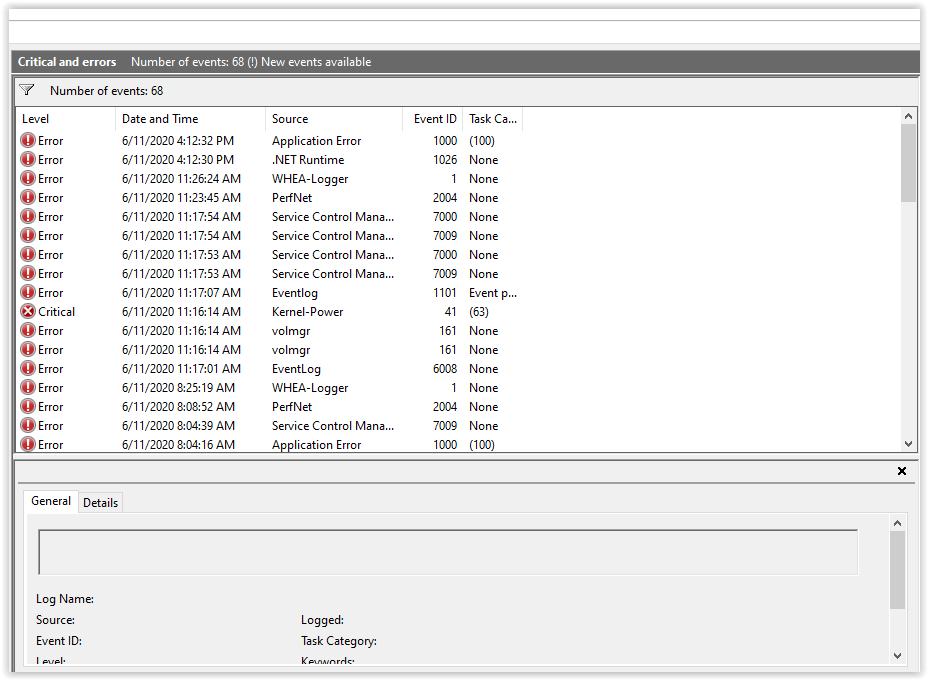The height and width of the screenshot is (680, 928).
Task: Select the 'Event p...' task category cell
Action: point(492,292)
